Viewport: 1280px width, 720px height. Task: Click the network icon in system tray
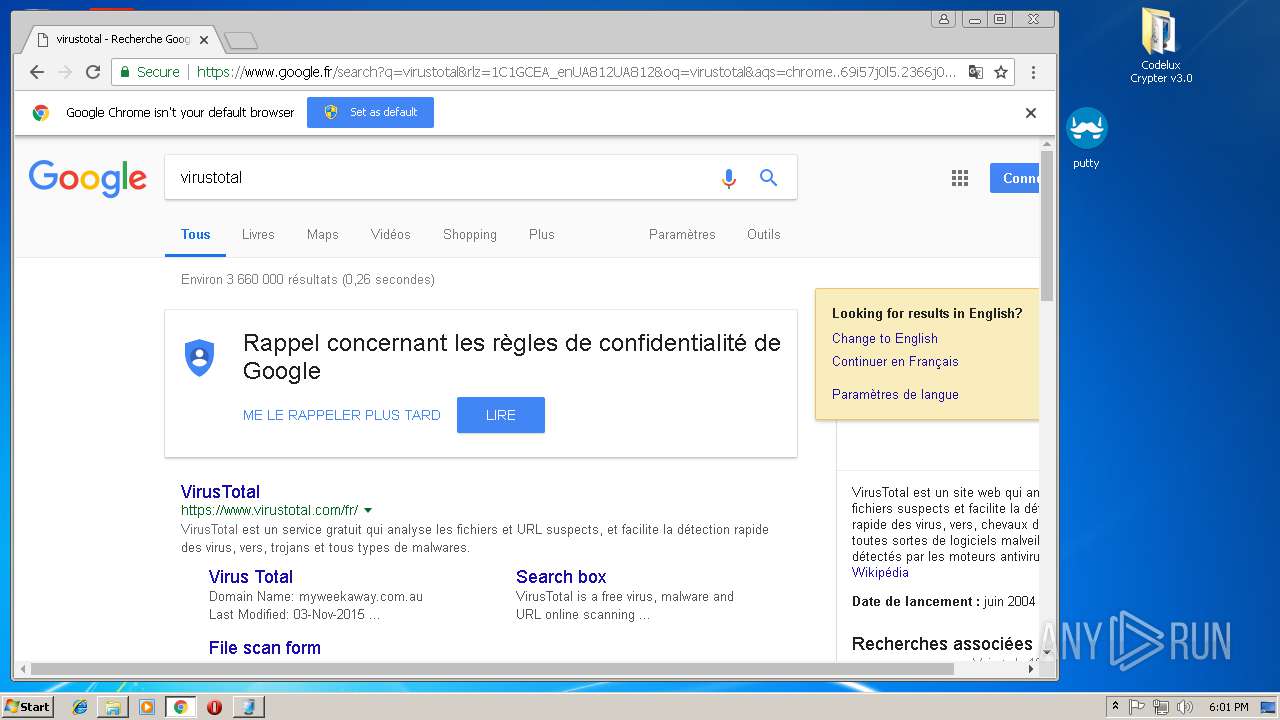1161,707
